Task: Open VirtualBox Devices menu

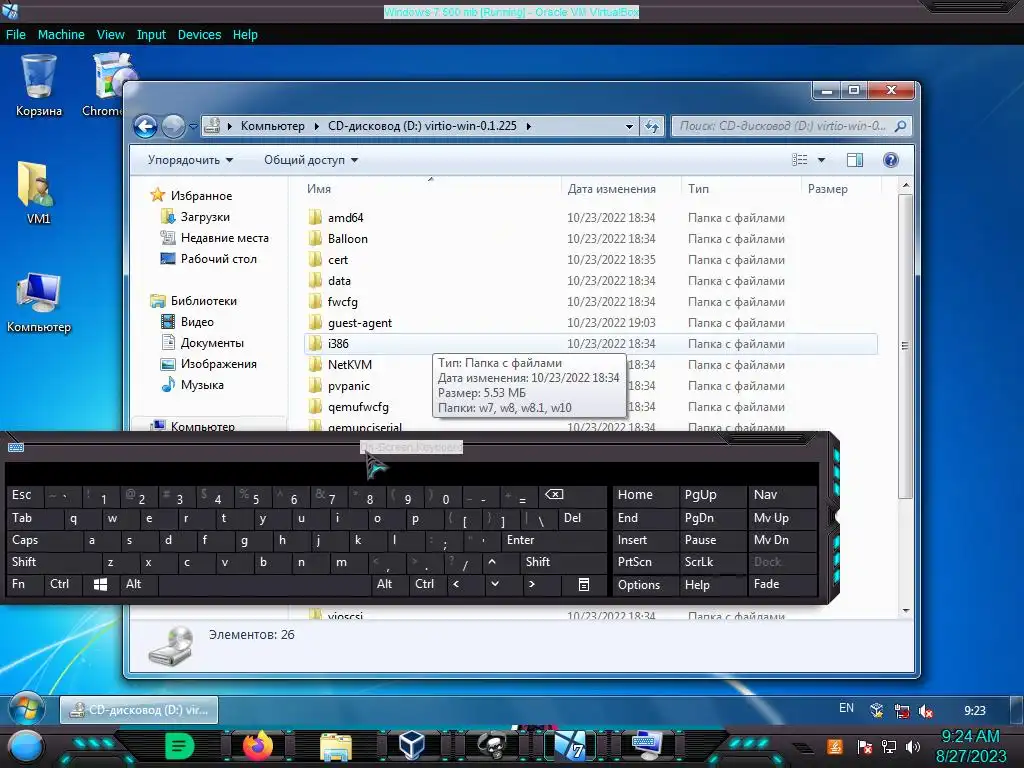Action: tap(199, 35)
